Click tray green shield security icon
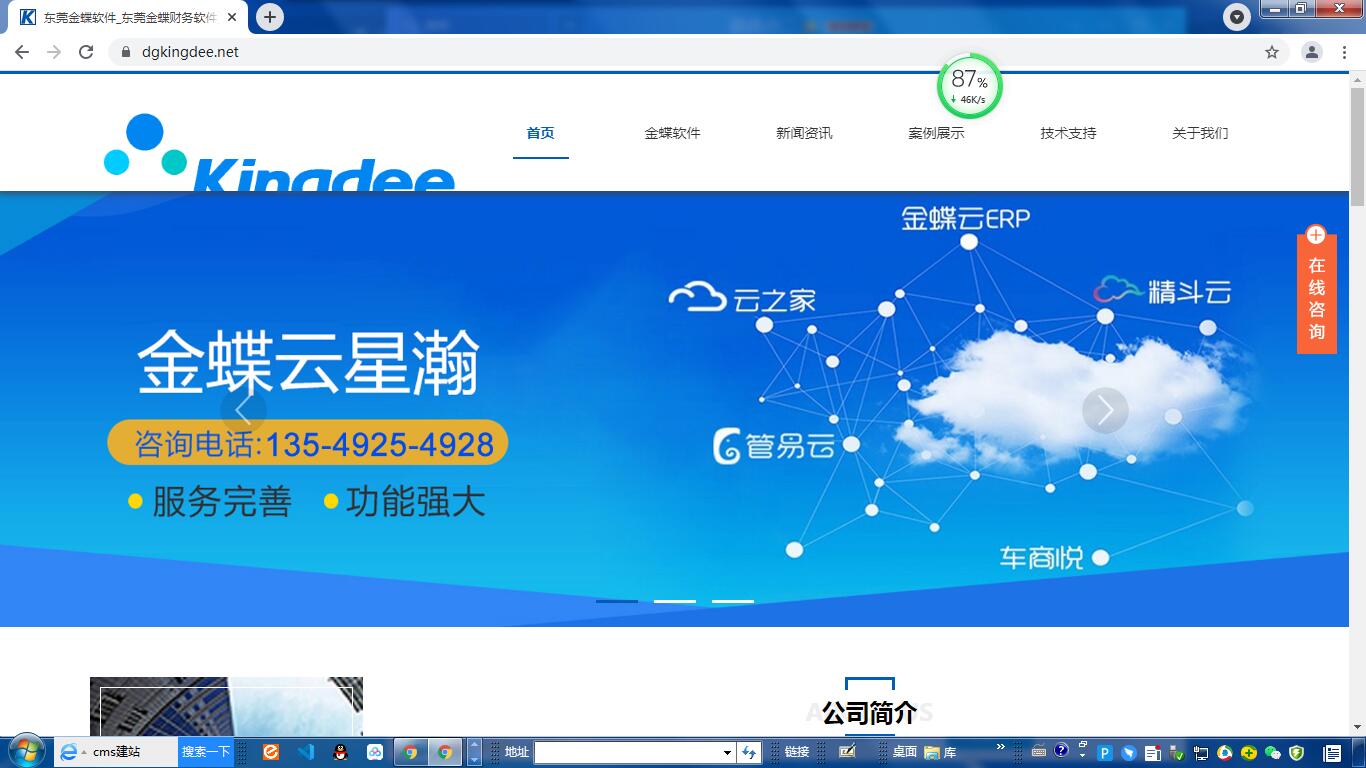The image size is (1366, 768). [1296, 753]
